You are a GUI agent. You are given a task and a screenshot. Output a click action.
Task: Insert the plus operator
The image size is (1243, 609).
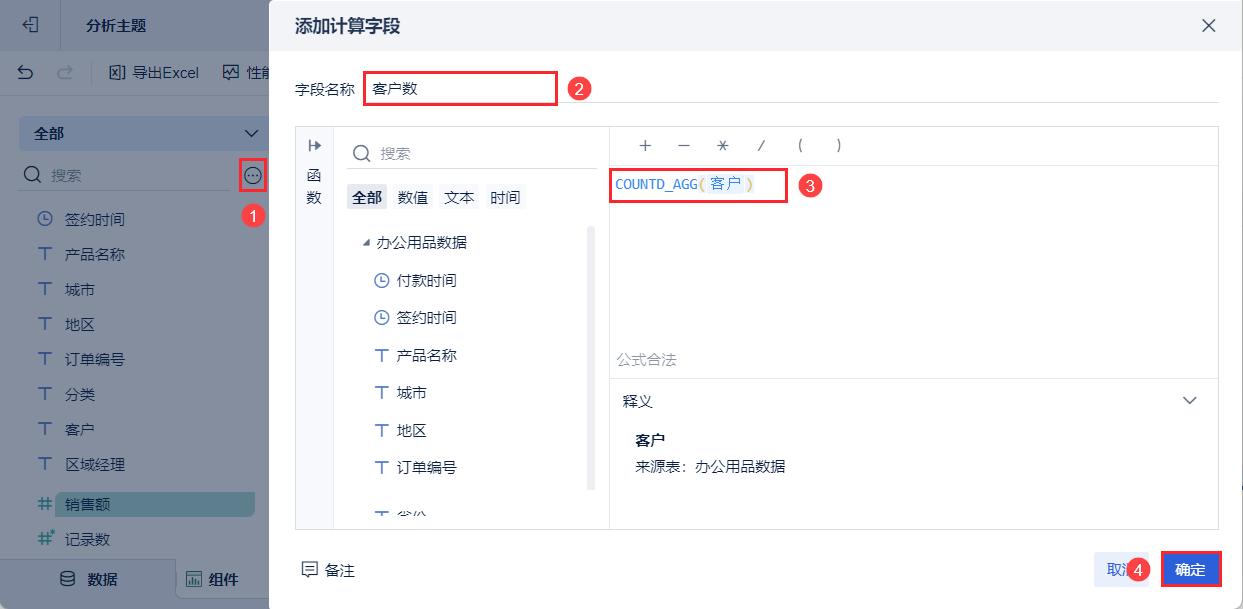point(645,145)
